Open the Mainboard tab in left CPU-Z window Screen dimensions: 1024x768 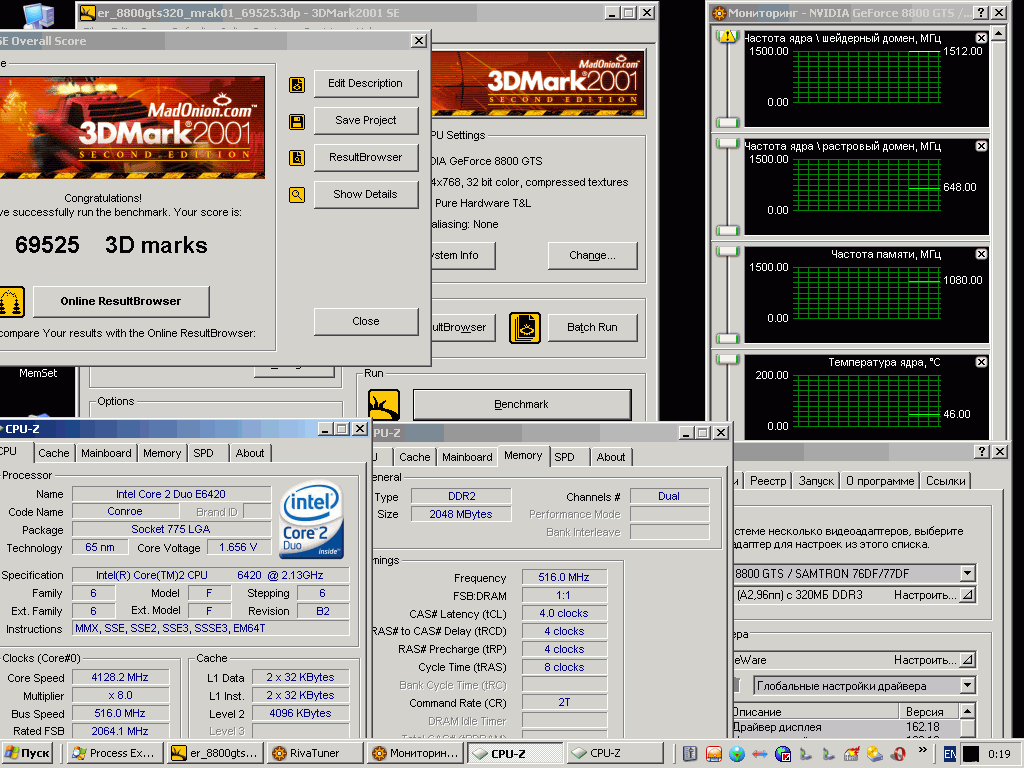pos(106,453)
